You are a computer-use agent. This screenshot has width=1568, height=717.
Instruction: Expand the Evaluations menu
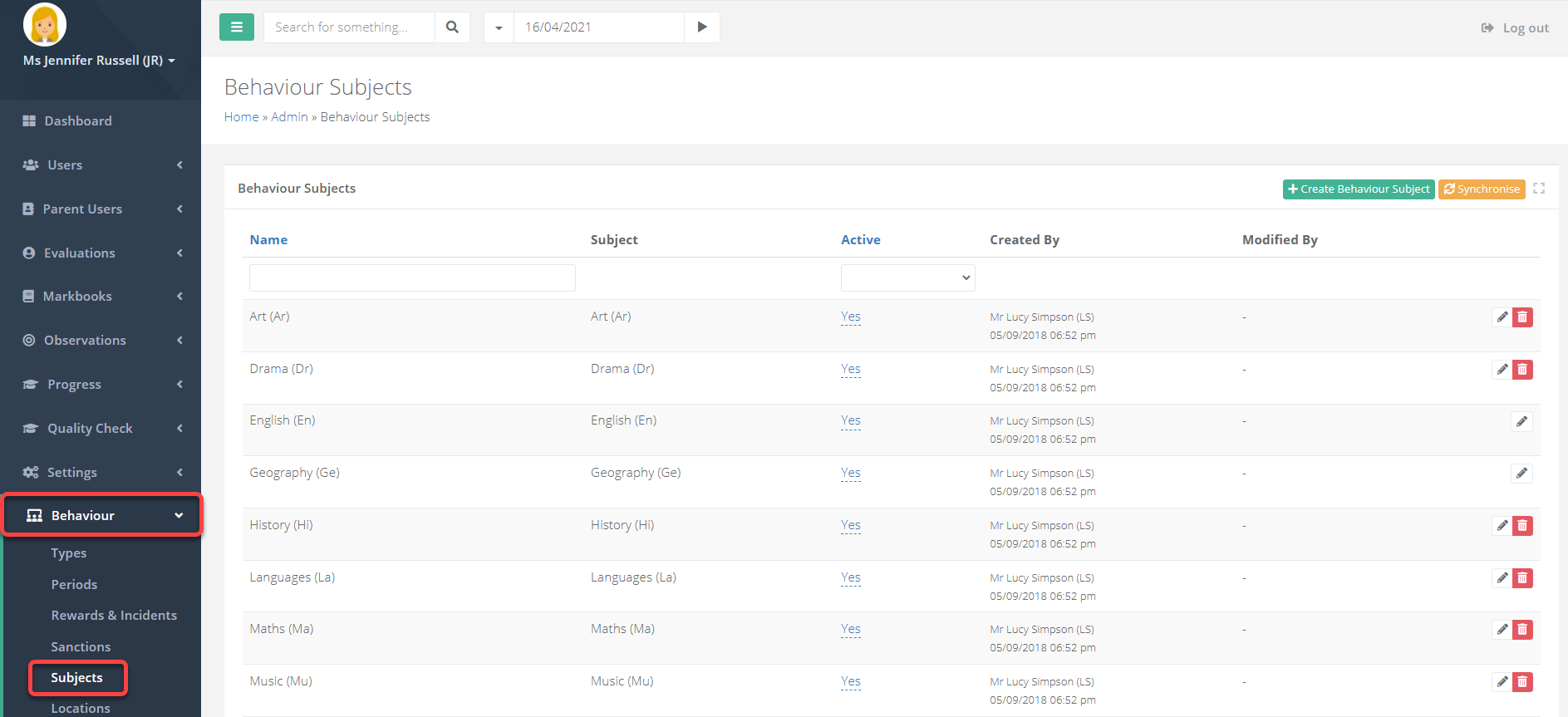(x=101, y=253)
